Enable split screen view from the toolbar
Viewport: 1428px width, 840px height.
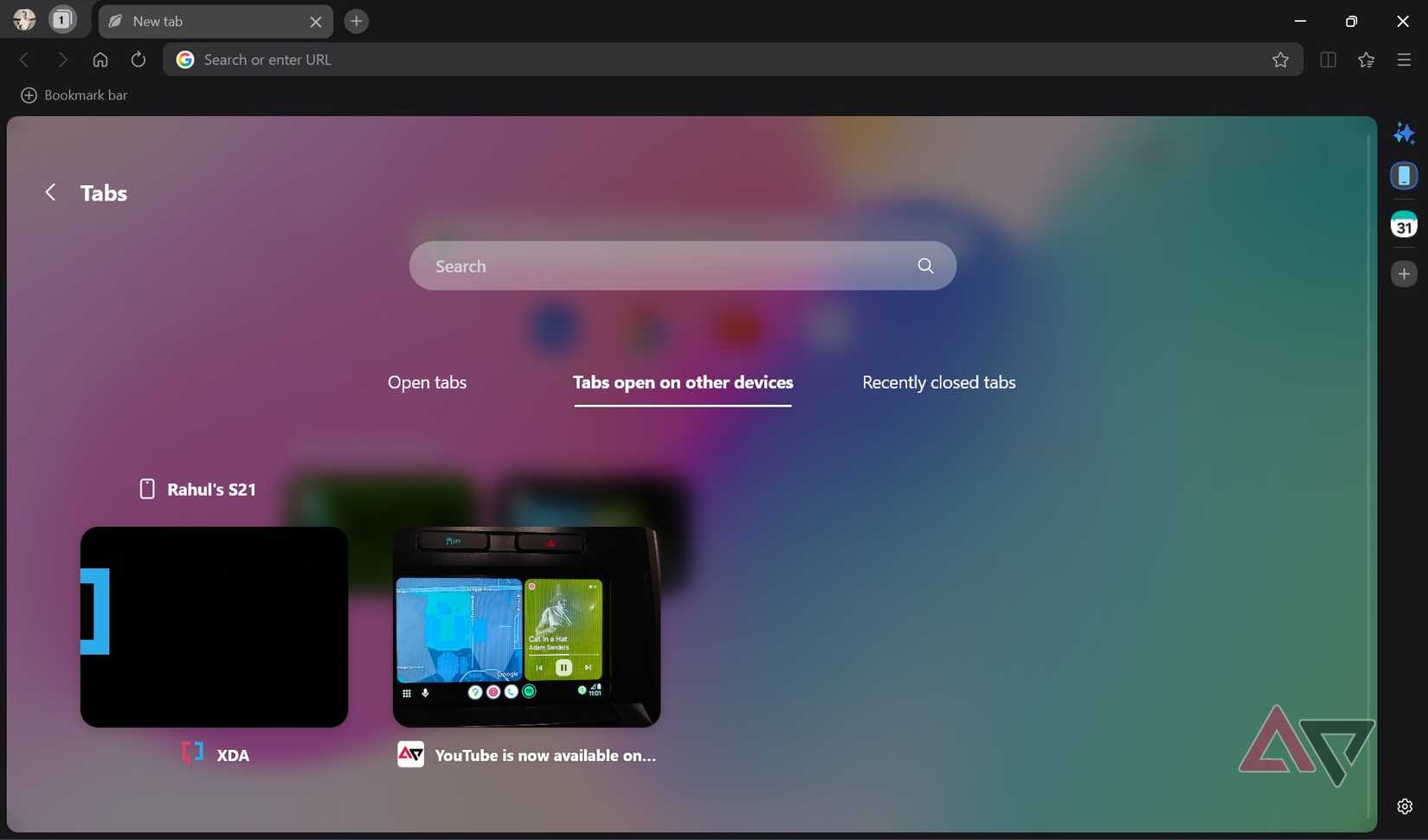click(x=1327, y=59)
